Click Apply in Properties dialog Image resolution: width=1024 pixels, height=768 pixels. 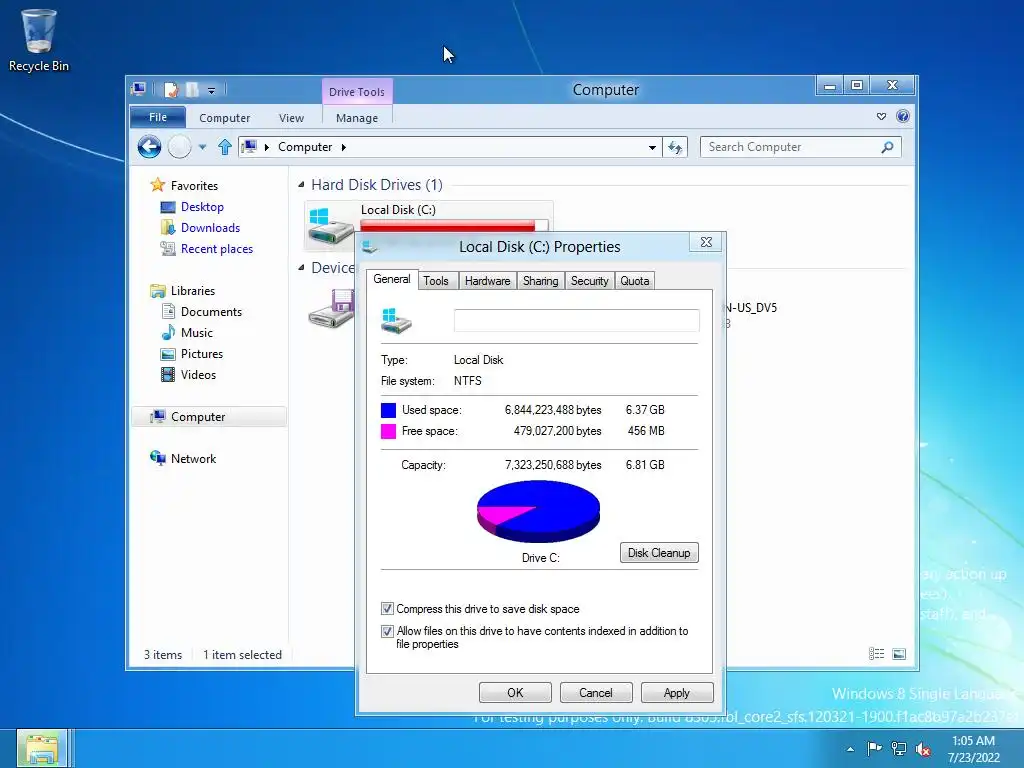[x=677, y=692]
